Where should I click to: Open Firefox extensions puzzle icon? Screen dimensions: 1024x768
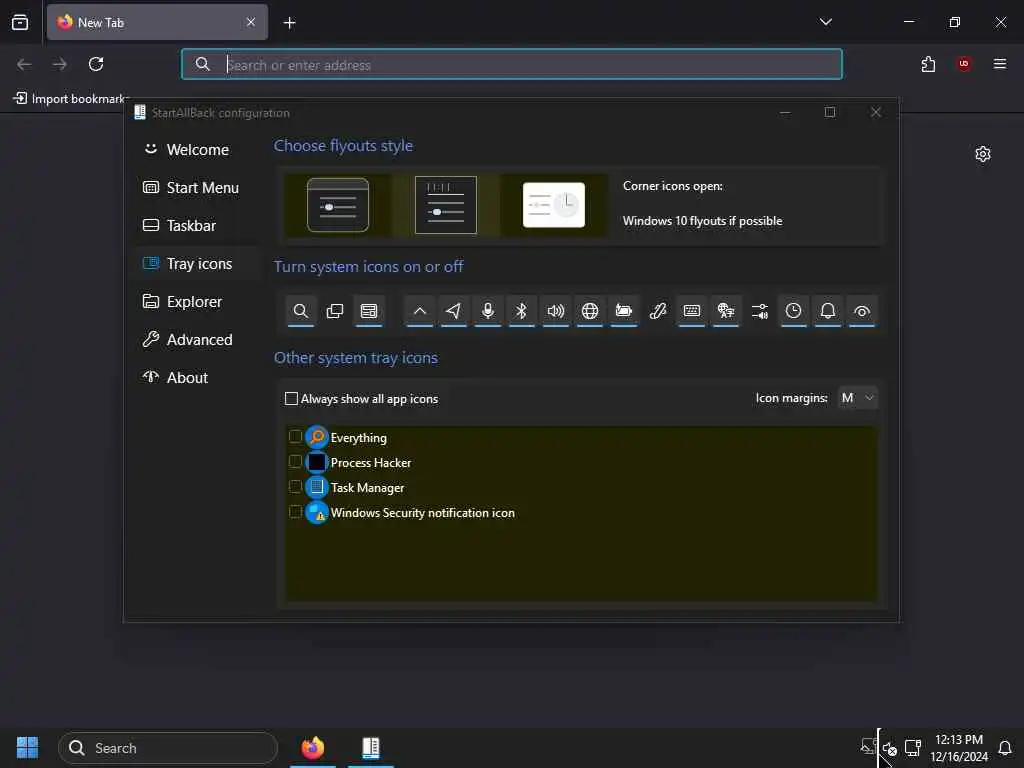click(928, 64)
